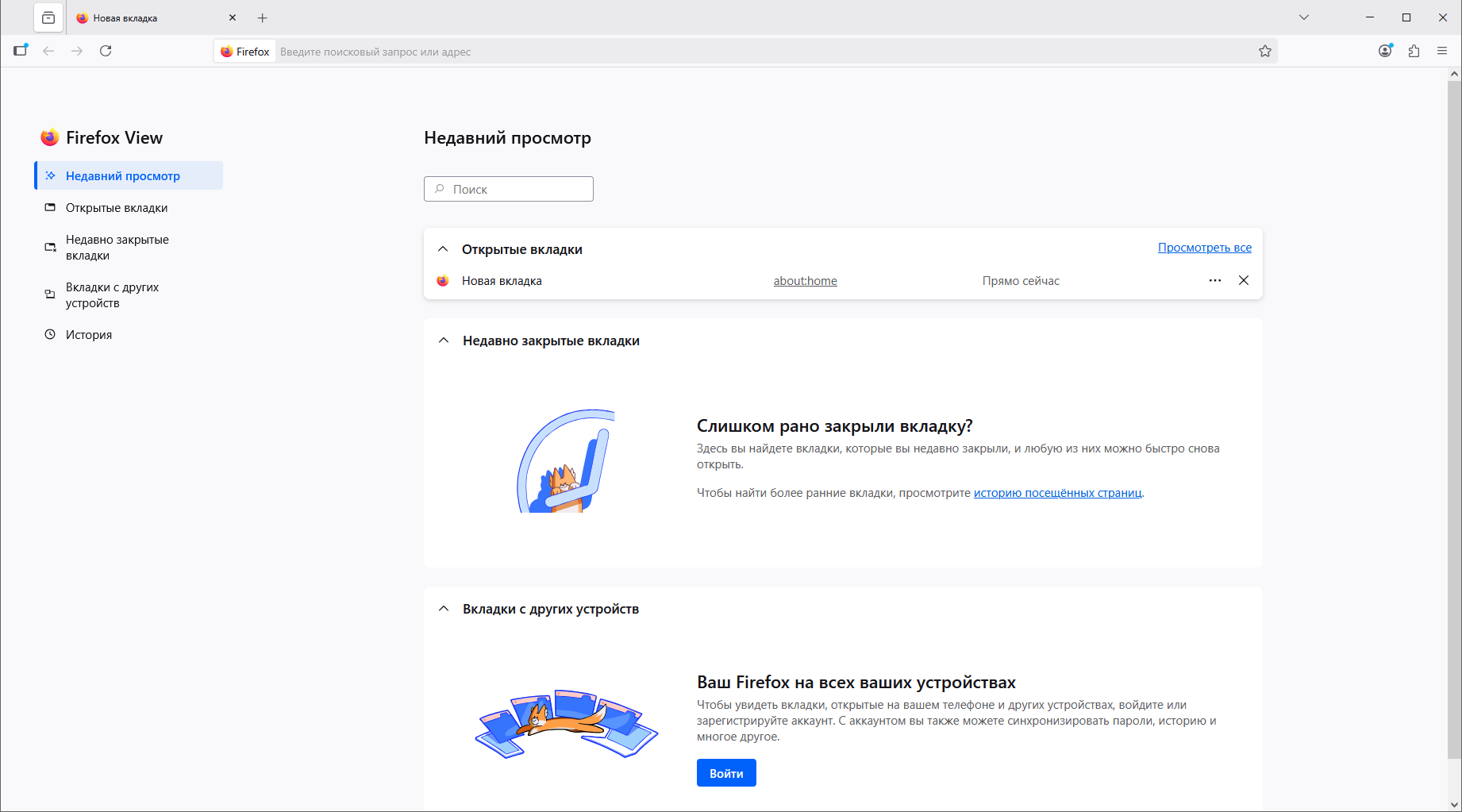Maximize the Firefox window
The width and height of the screenshot is (1462, 812).
point(1406,17)
